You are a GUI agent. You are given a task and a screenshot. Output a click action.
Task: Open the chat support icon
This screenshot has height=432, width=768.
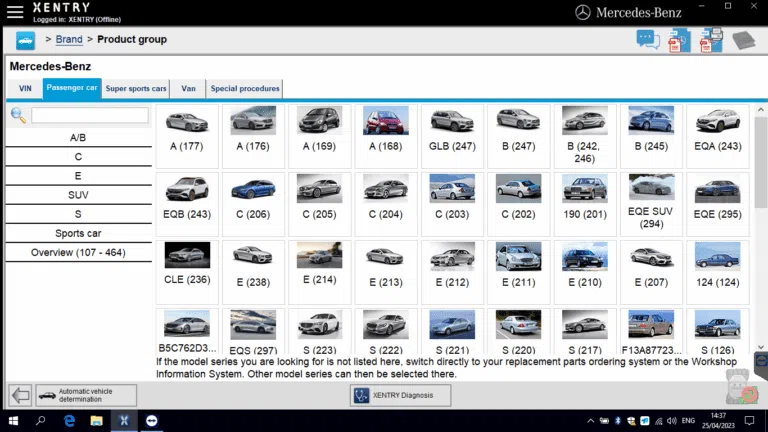pos(648,40)
